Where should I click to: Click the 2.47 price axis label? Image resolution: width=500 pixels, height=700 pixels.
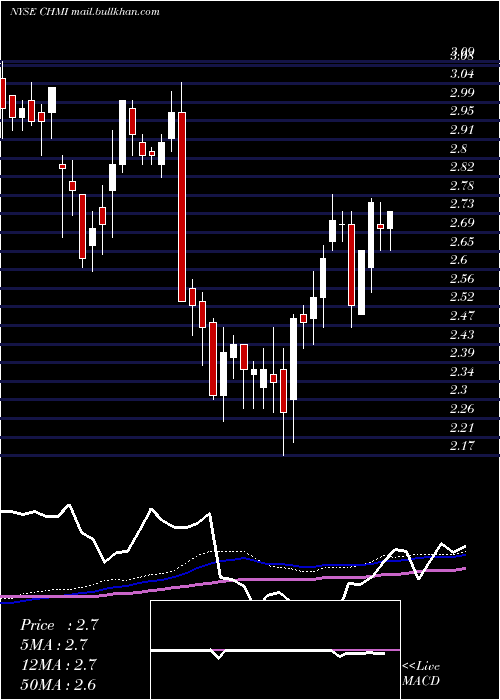pyautogui.click(x=462, y=316)
